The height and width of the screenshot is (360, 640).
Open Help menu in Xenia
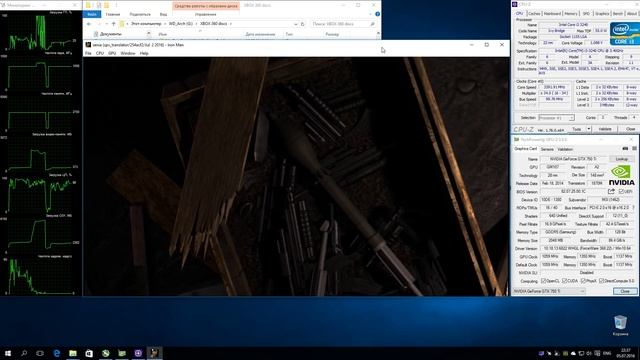[x=144, y=53]
